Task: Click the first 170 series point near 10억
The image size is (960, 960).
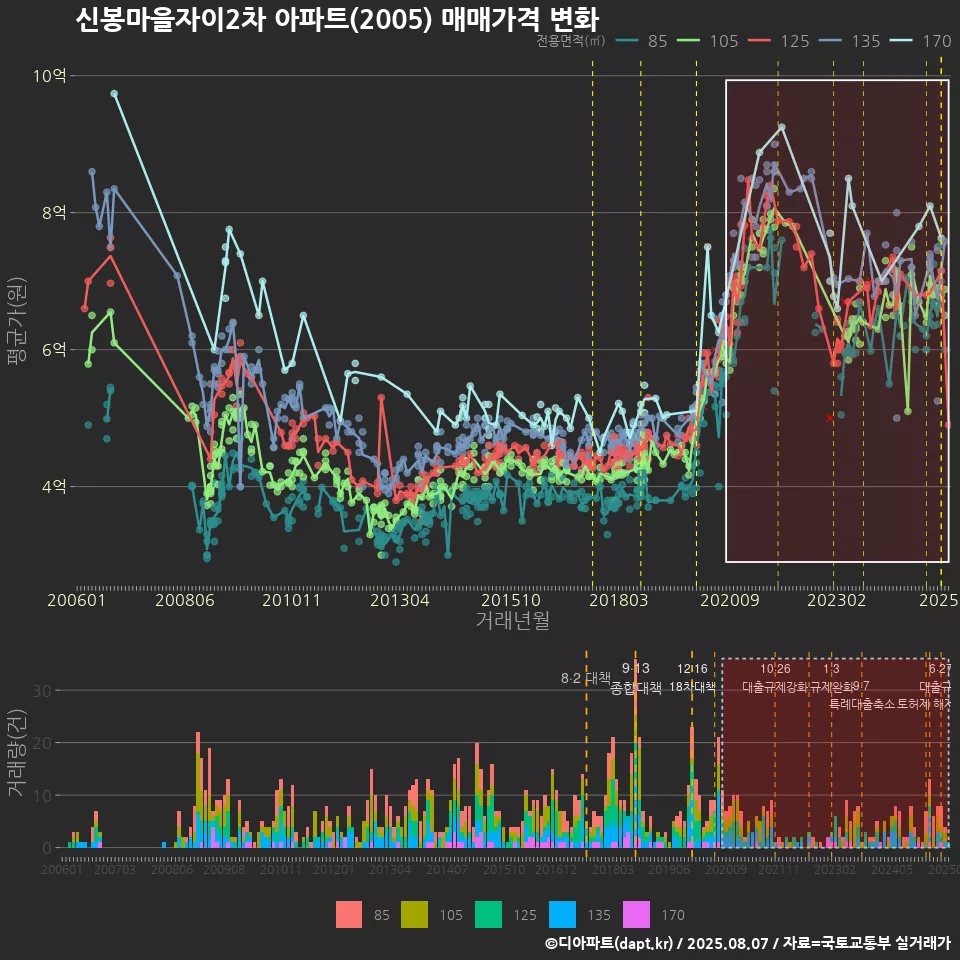Action: (x=114, y=94)
